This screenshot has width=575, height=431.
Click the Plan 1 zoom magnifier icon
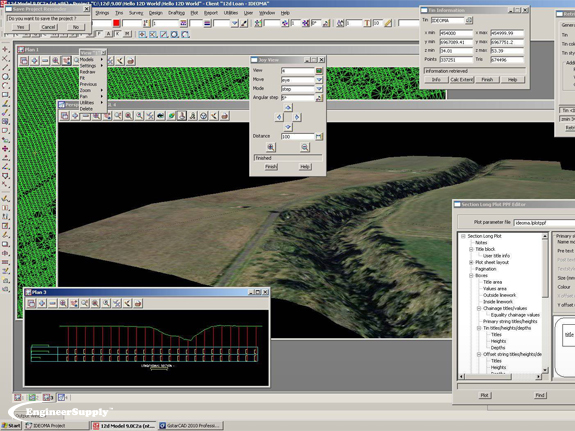click(x=55, y=61)
